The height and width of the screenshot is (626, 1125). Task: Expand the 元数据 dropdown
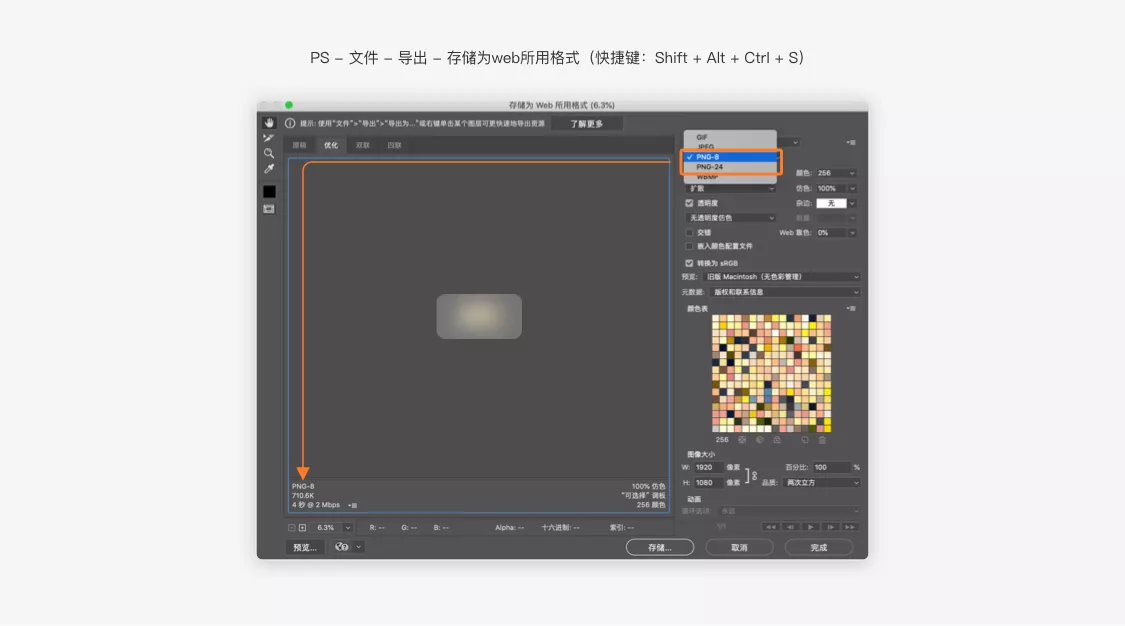point(784,292)
